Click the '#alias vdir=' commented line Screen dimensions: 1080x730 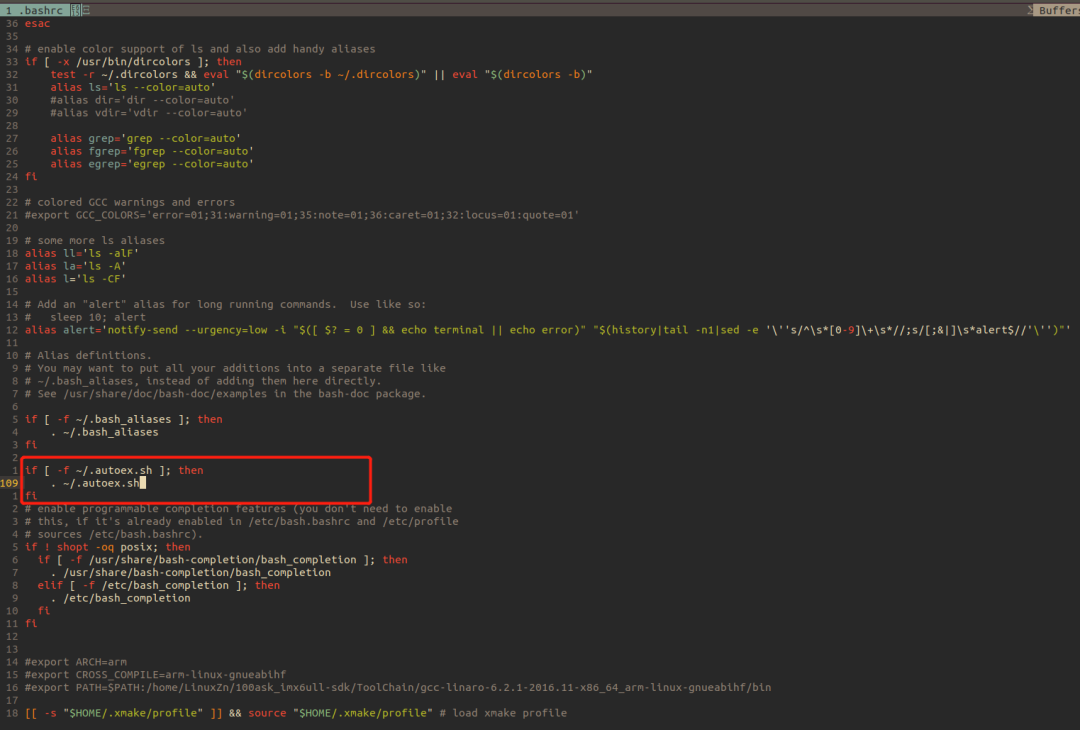(x=148, y=113)
